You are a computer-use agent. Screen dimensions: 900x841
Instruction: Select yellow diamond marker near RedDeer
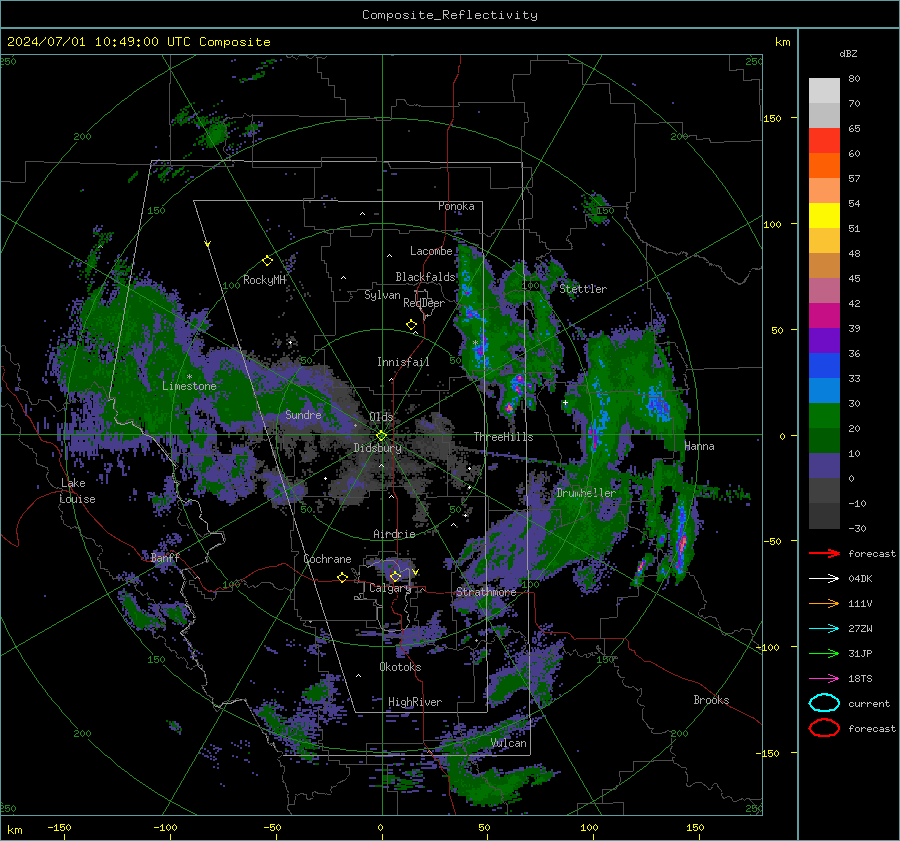click(411, 325)
